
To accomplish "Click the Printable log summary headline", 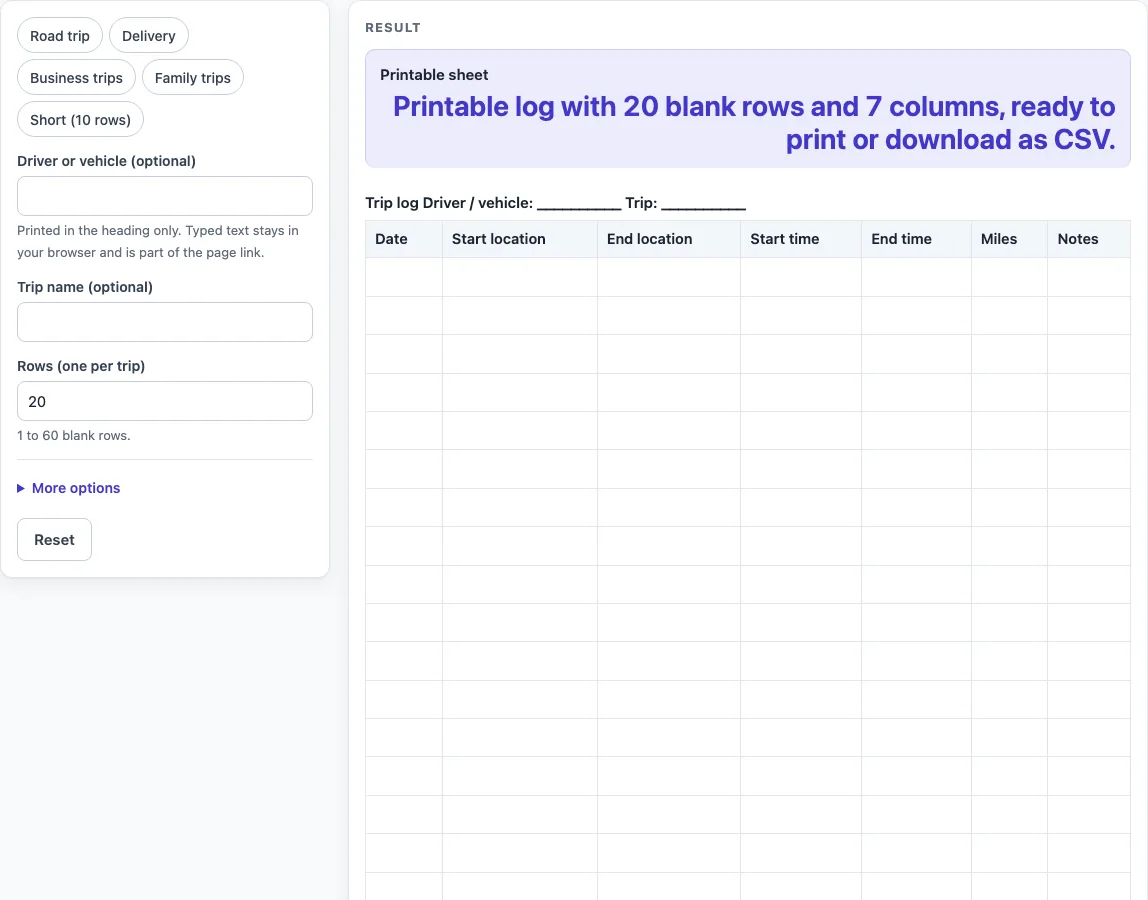I will (754, 123).
